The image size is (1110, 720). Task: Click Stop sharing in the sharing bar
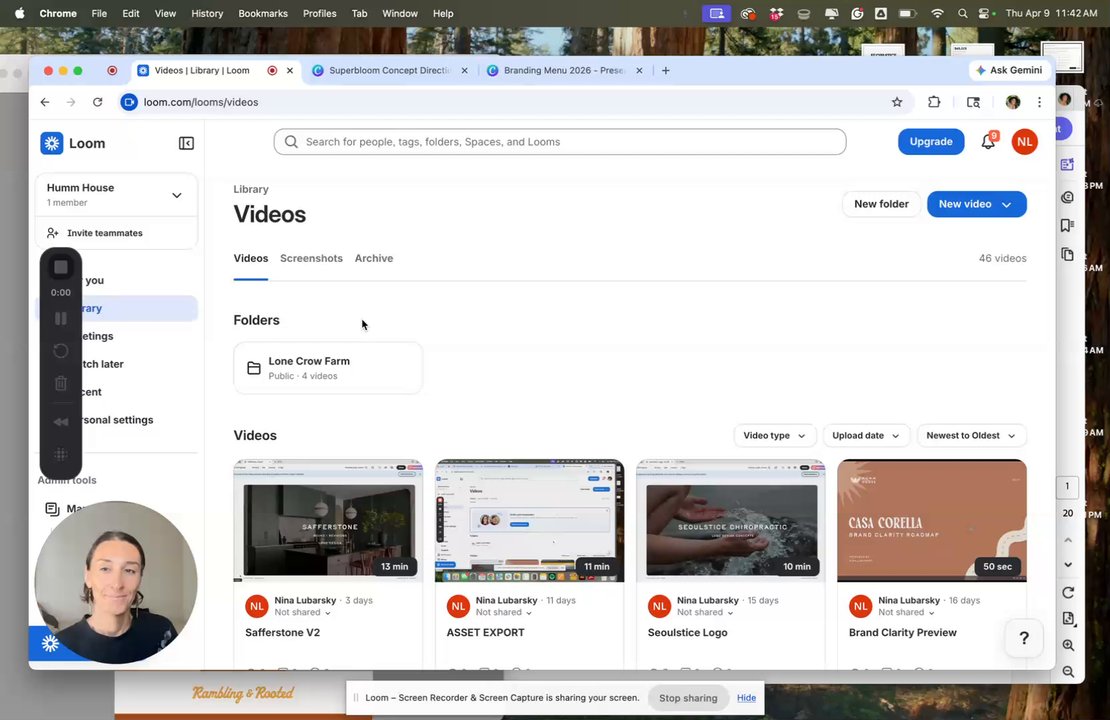[x=688, y=698]
